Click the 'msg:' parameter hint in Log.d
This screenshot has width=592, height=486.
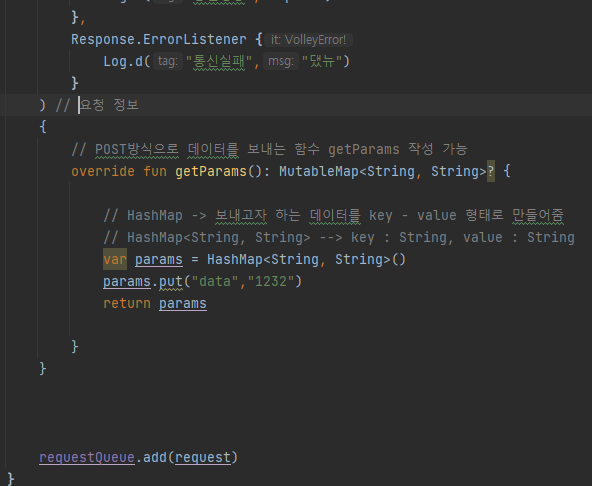(x=281, y=61)
